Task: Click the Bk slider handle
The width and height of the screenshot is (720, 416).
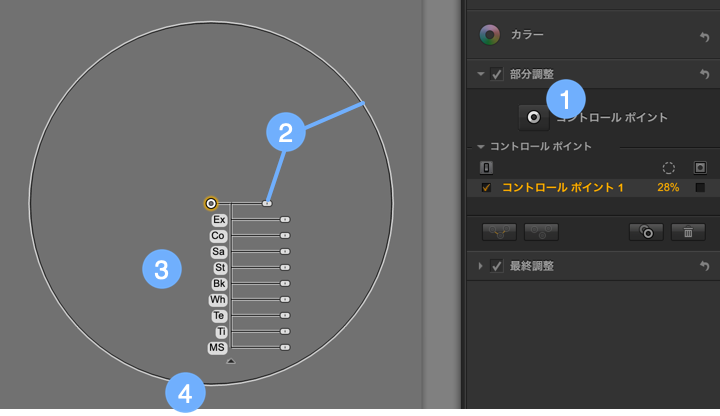Action: (x=285, y=284)
